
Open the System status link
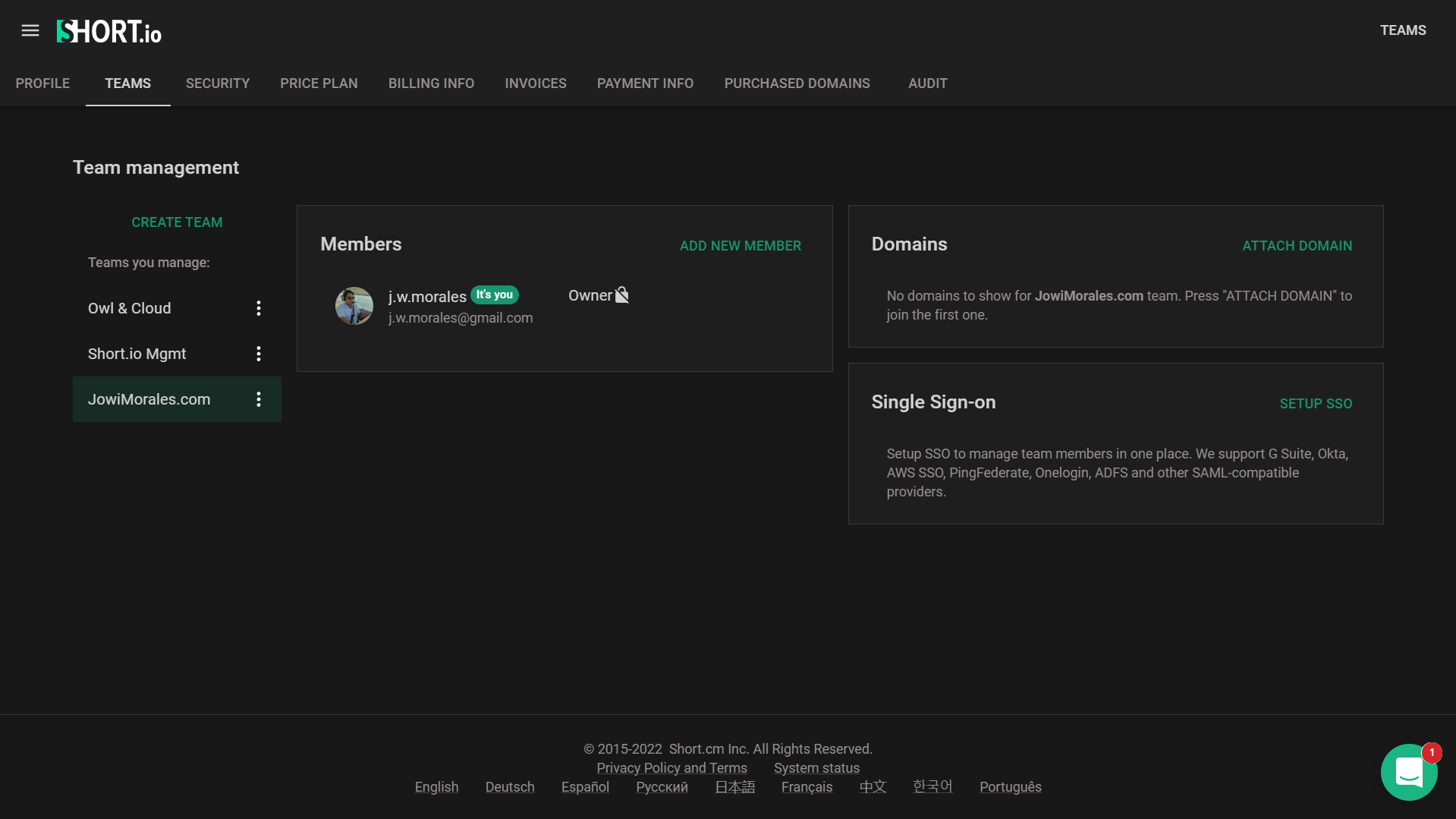click(816, 768)
